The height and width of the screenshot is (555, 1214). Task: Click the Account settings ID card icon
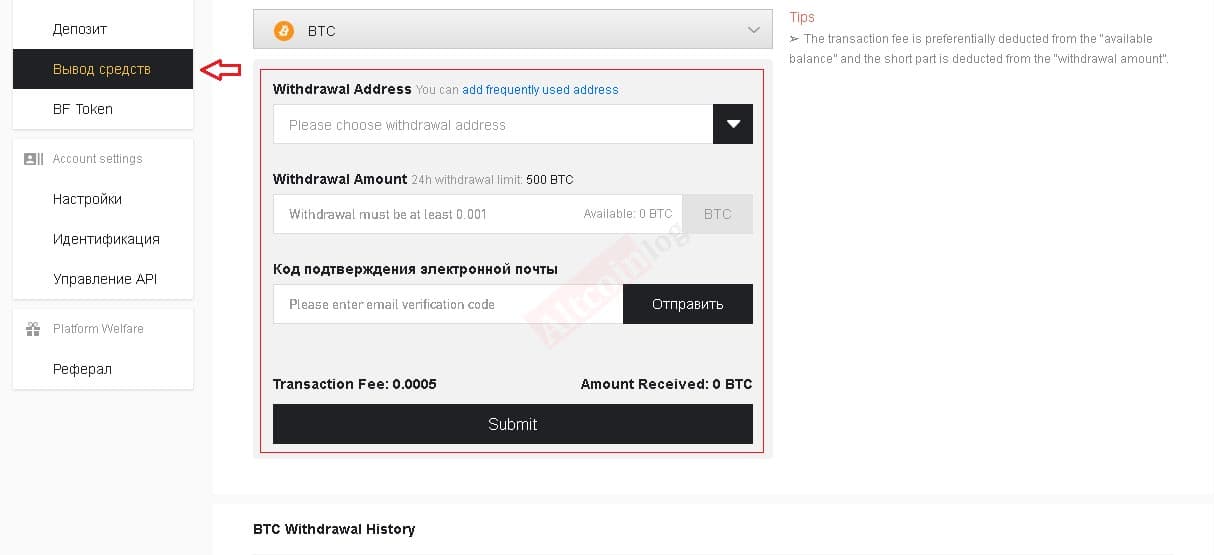coord(33,159)
